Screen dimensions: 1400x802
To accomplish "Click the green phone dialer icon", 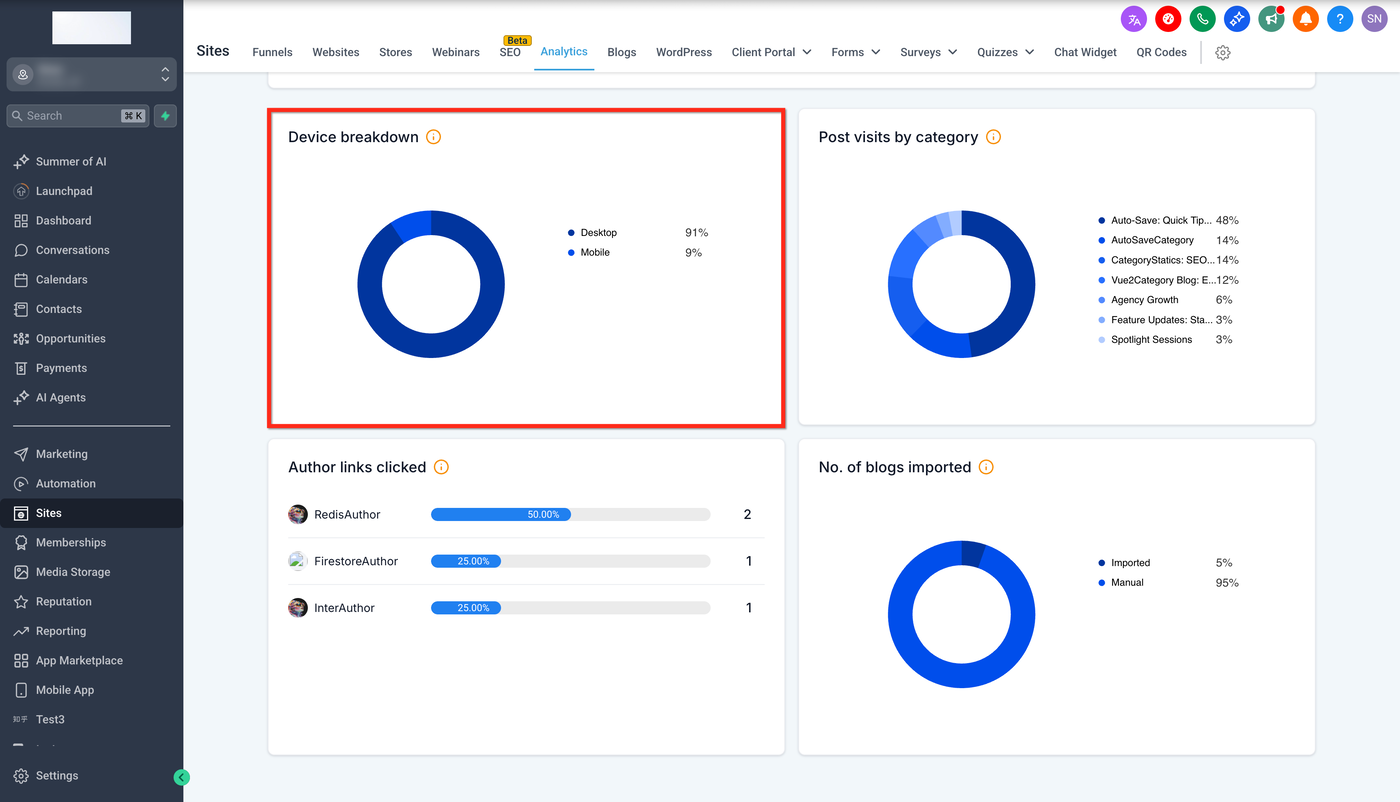I will (1202, 19).
